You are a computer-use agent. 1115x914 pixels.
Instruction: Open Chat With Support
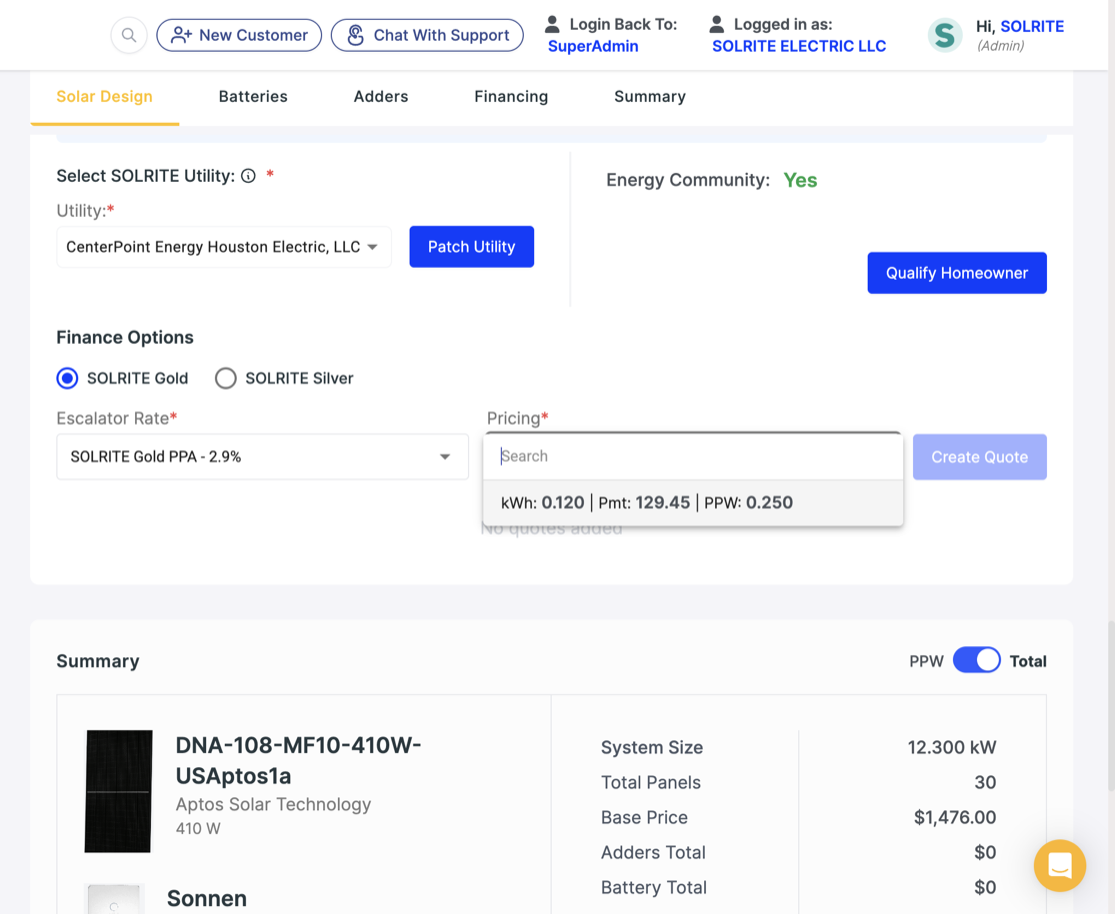[x=427, y=35]
